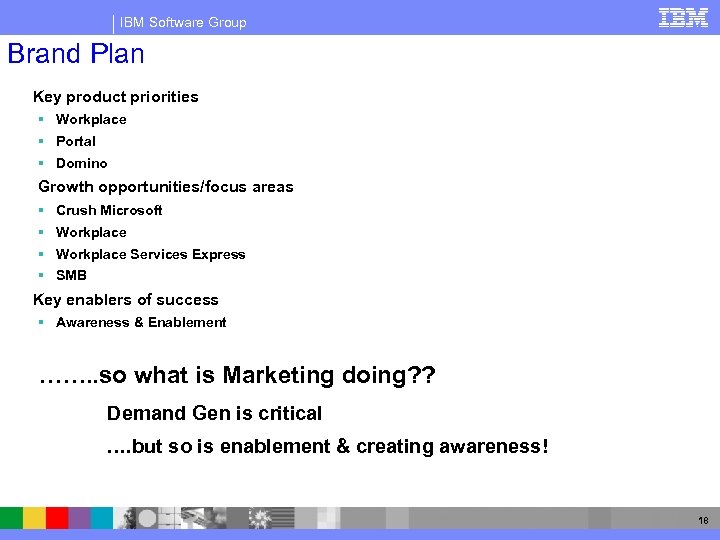Image resolution: width=720 pixels, height=540 pixels.
Task: Click the teal square in footer strip
Action: [101, 518]
